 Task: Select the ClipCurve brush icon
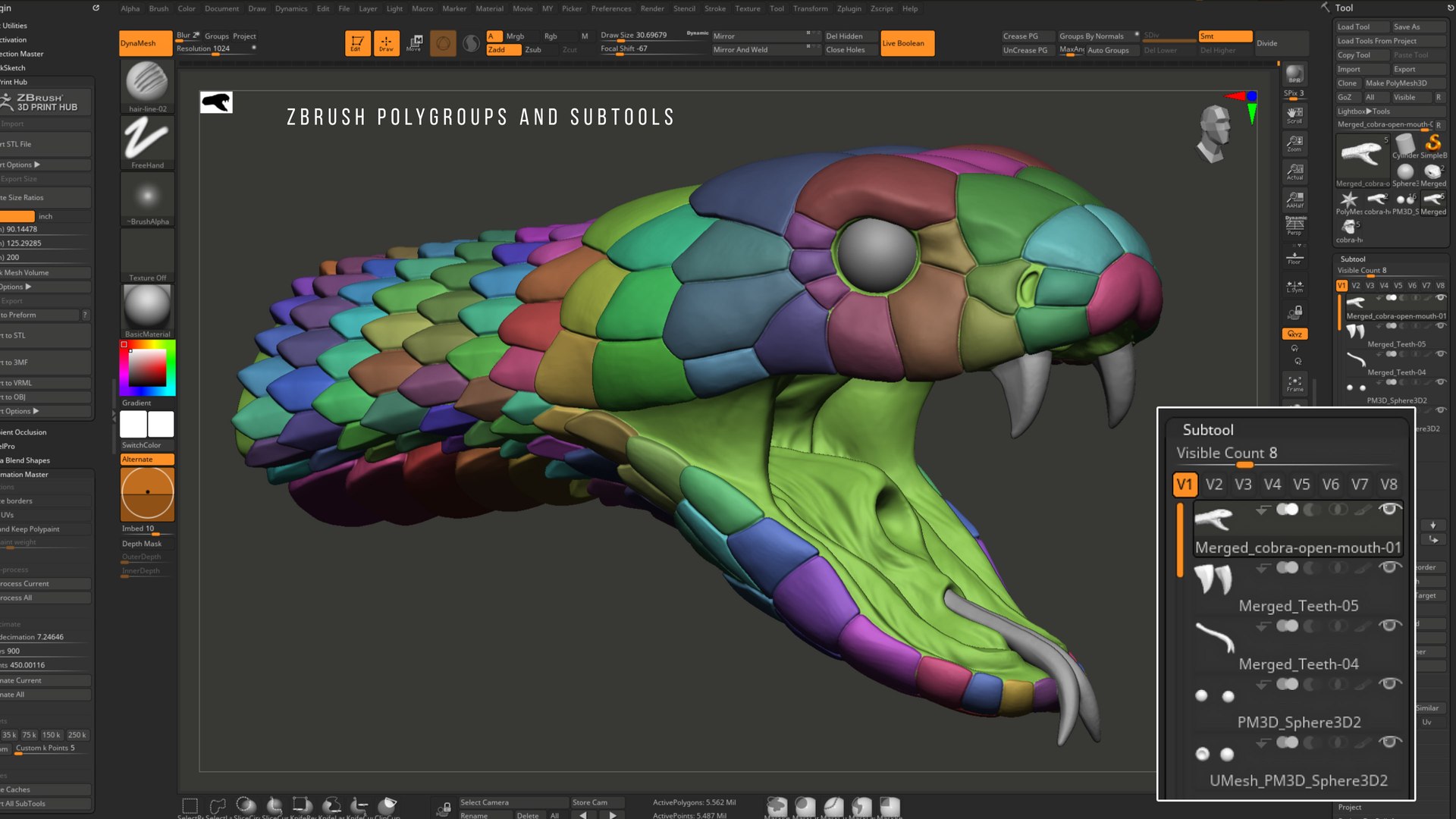coord(387,806)
